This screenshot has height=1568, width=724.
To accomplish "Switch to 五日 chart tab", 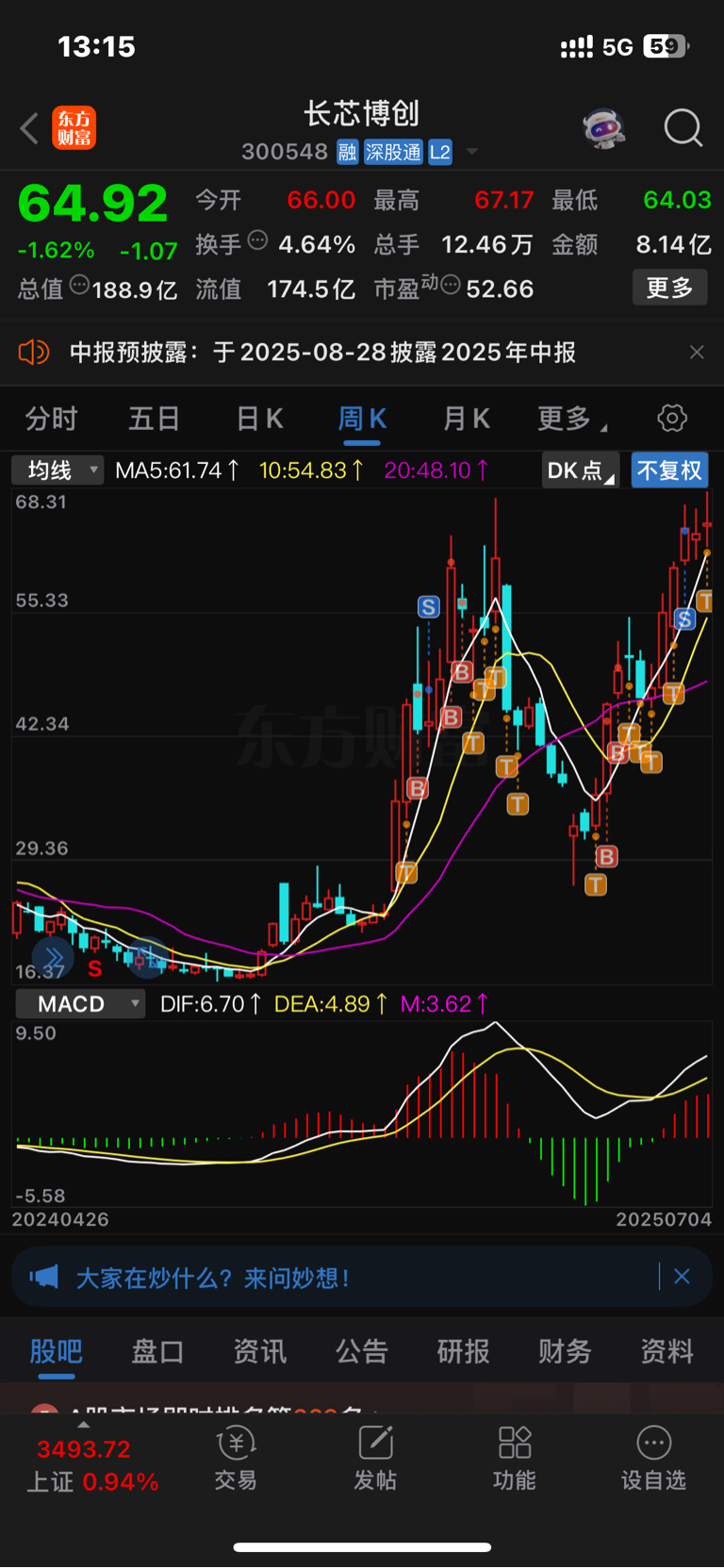I will [154, 419].
